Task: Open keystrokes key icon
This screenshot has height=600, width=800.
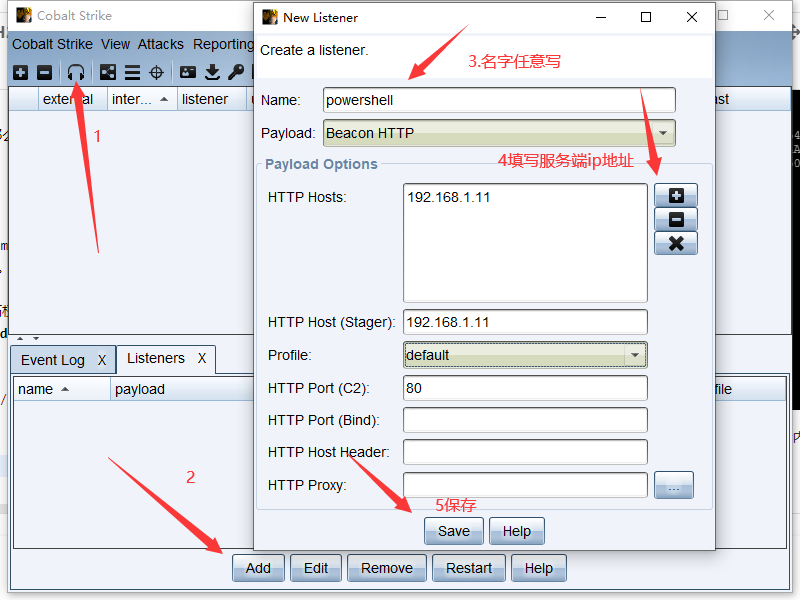Action: click(x=236, y=72)
